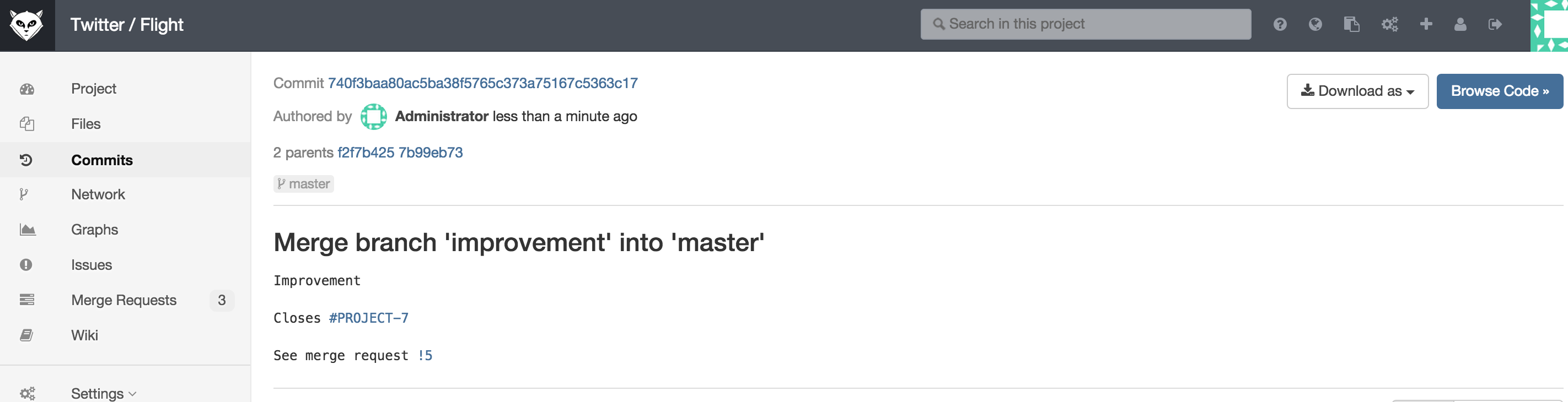Click the Administrator author avatar
1568x402 pixels.
pyautogui.click(x=373, y=117)
